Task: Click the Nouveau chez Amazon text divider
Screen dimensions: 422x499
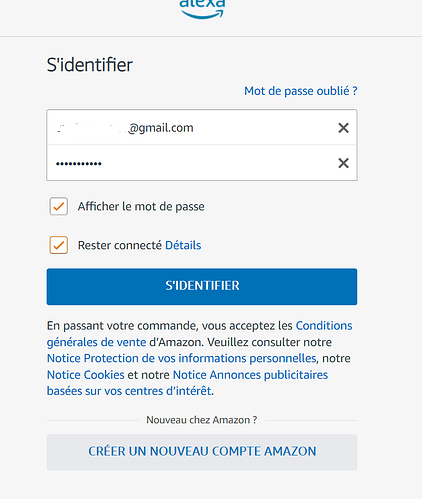Action: pyautogui.click(x=202, y=420)
